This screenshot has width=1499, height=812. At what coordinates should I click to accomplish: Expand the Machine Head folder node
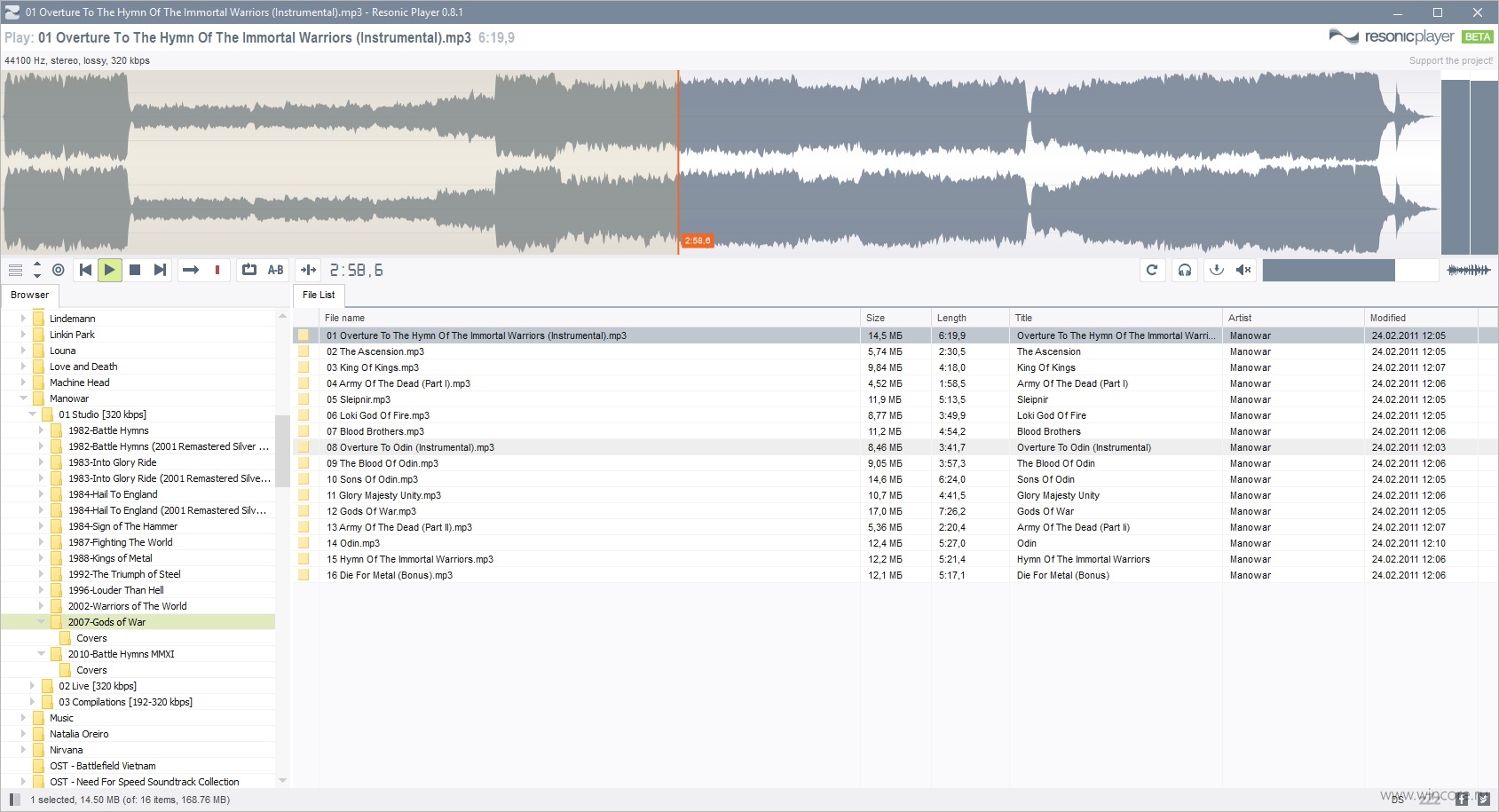pyautogui.click(x=23, y=382)
